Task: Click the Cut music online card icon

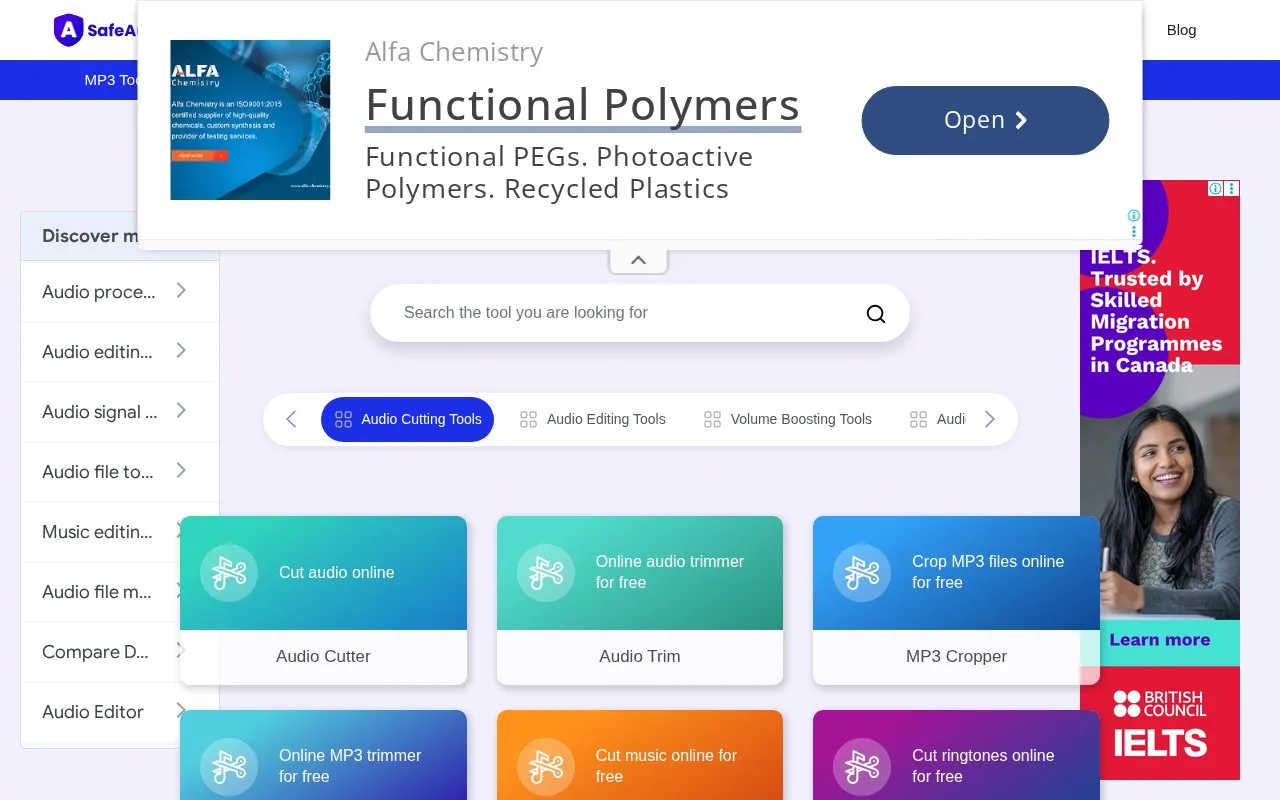Action: (x=546, y=767)
